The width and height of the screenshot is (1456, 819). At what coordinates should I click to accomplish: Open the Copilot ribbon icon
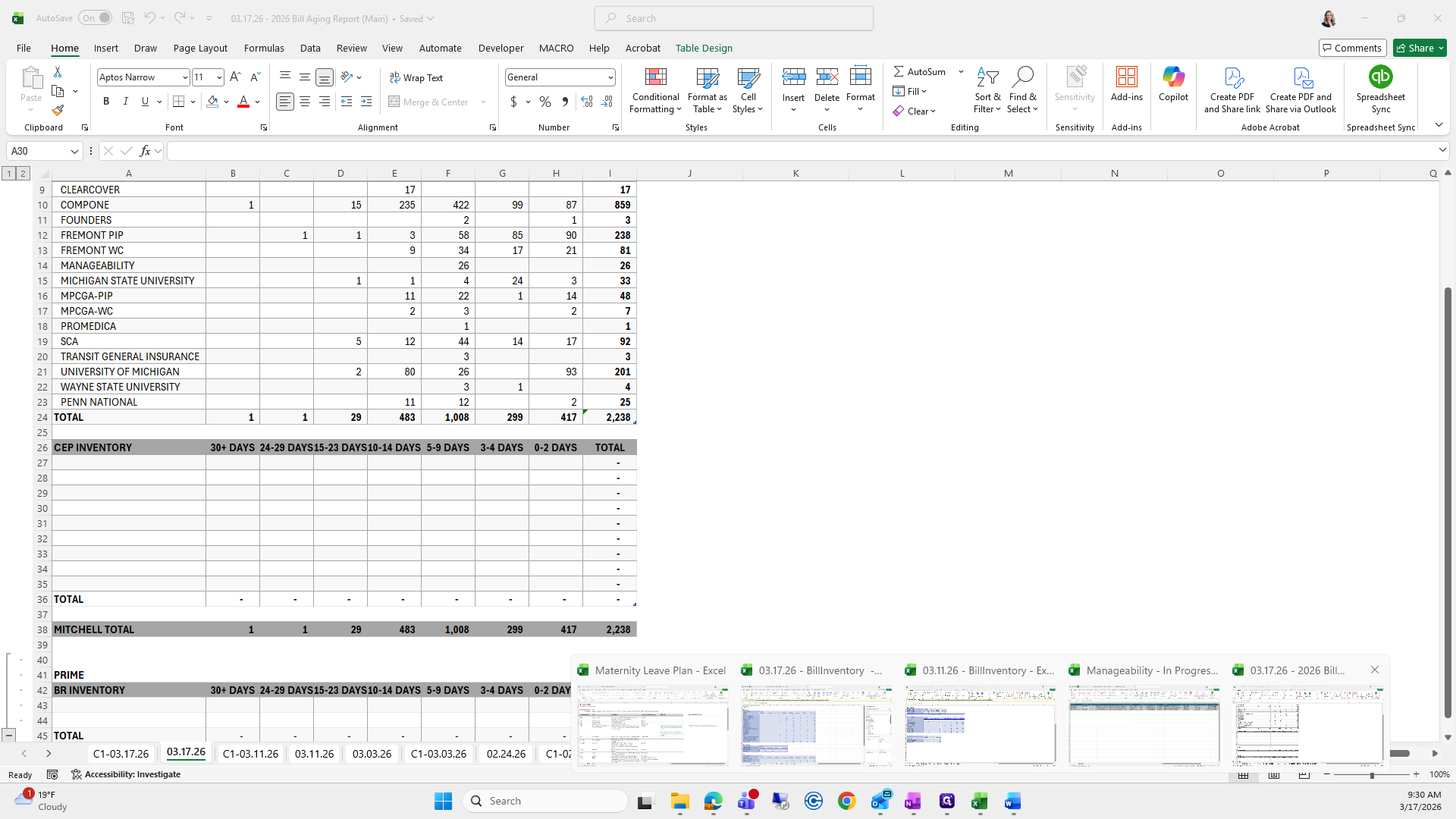pyautogui.click(x=1173, y=77)
